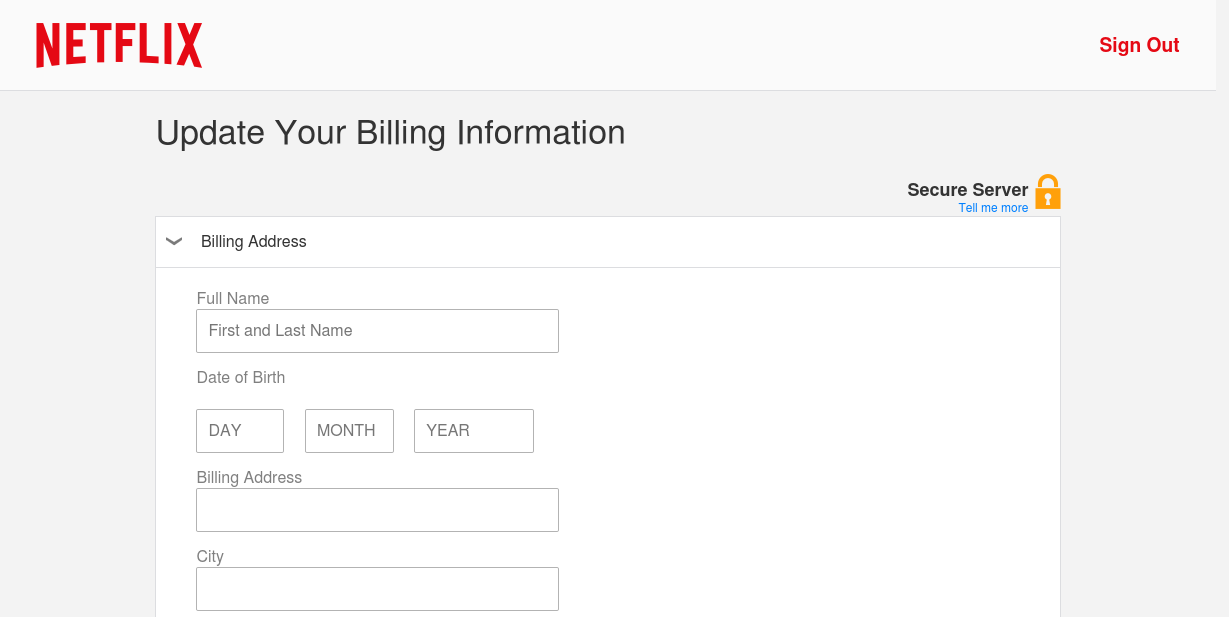This screenshot has width=1229, height=617.
Task: Collapse the Billing Address section chevron
Action: point(174,241)
